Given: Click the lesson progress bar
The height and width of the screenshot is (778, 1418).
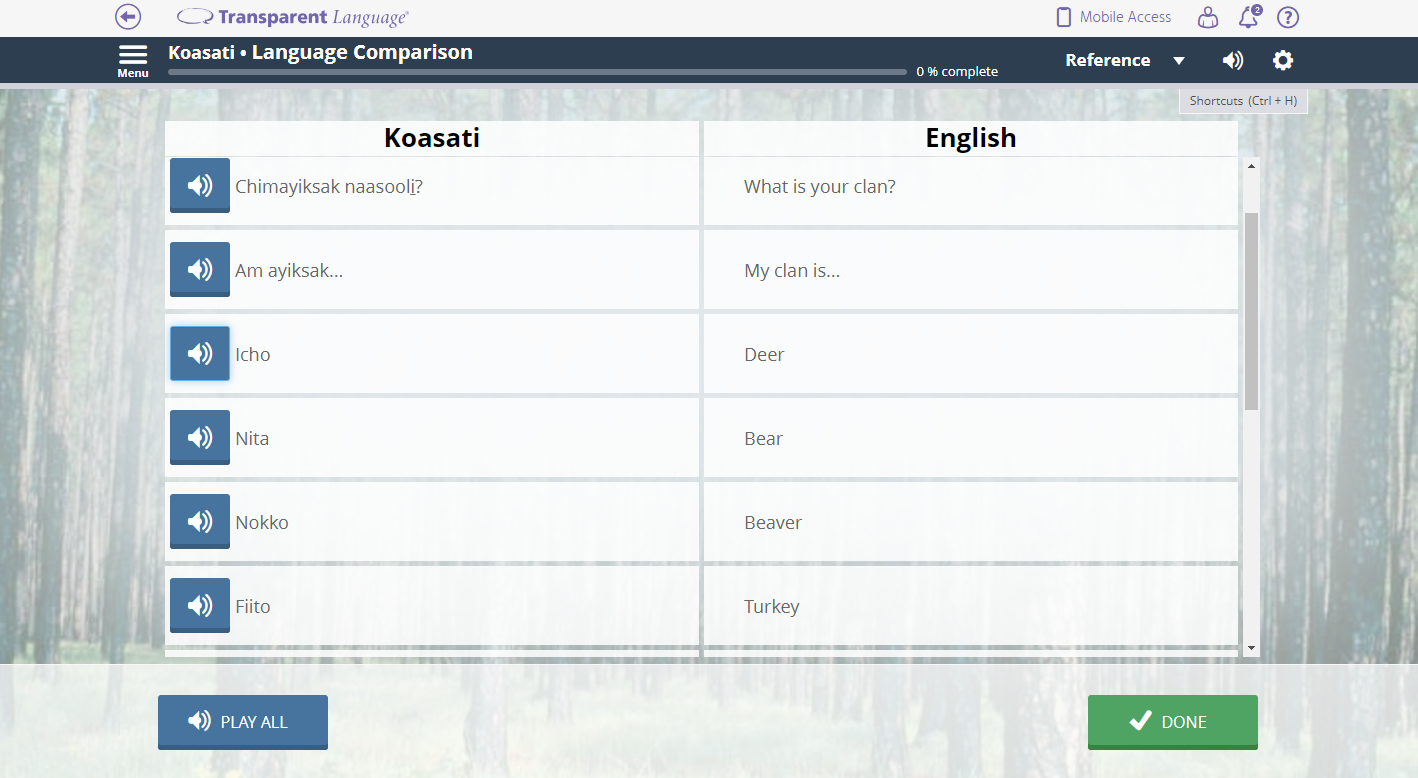Looking at the screenshot, I should 538,72.
